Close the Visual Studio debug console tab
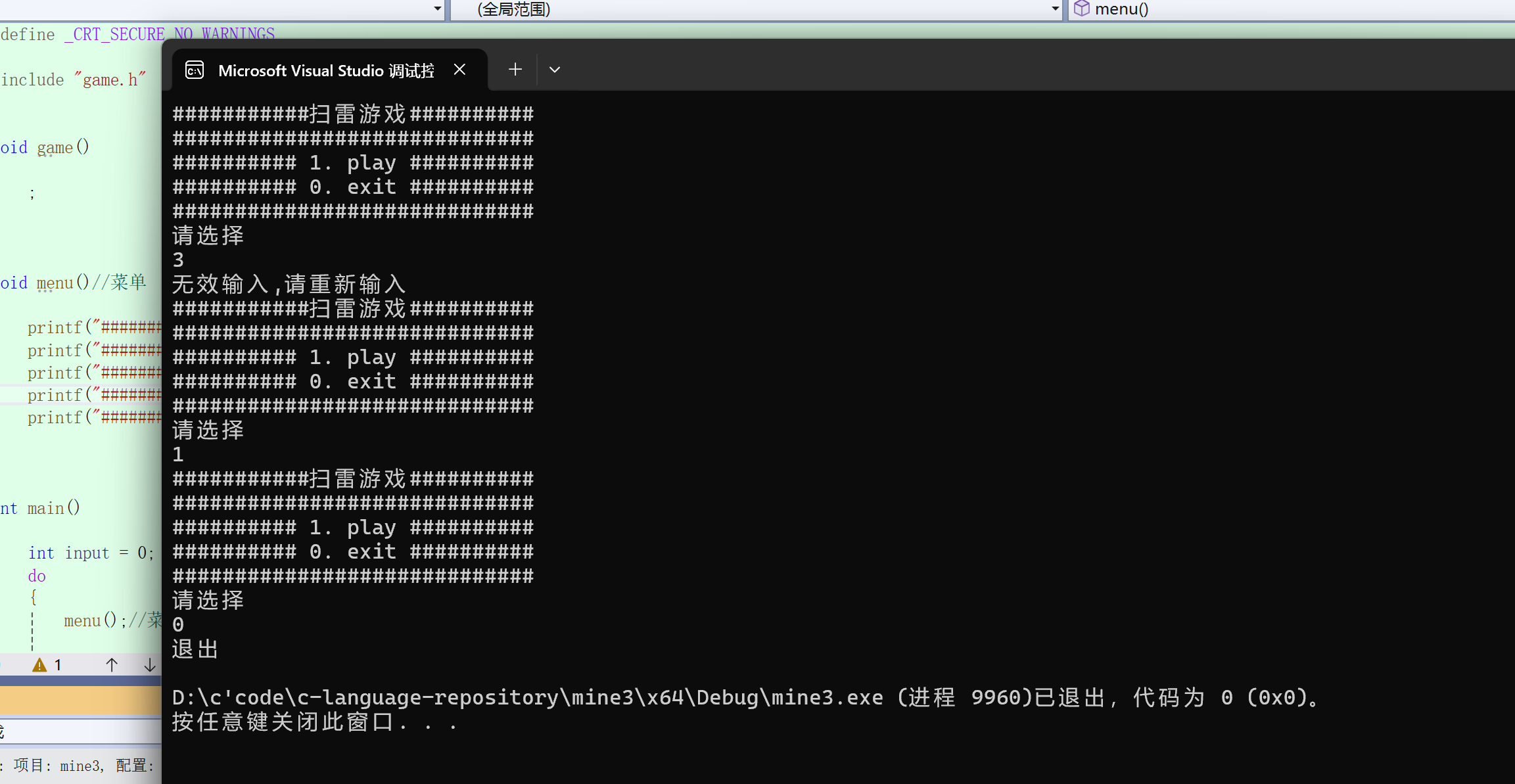Image resolution: width=1515 pixels, height=784 pixels. 459,69
